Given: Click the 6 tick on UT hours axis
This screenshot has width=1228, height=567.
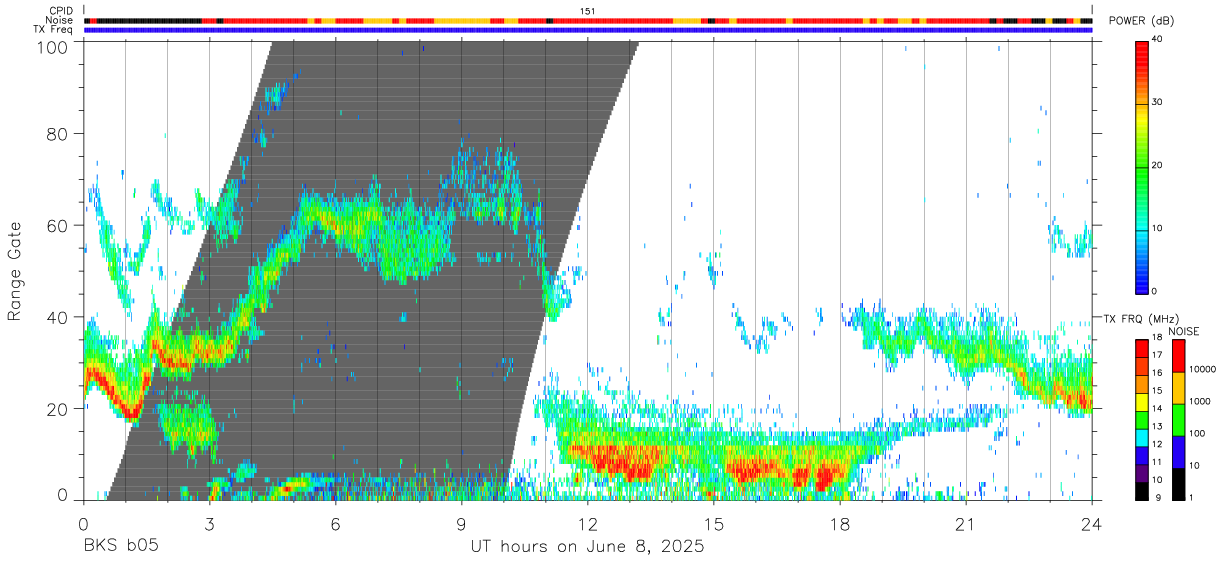Looking at the screenshot, I should [x=336, y=524].
